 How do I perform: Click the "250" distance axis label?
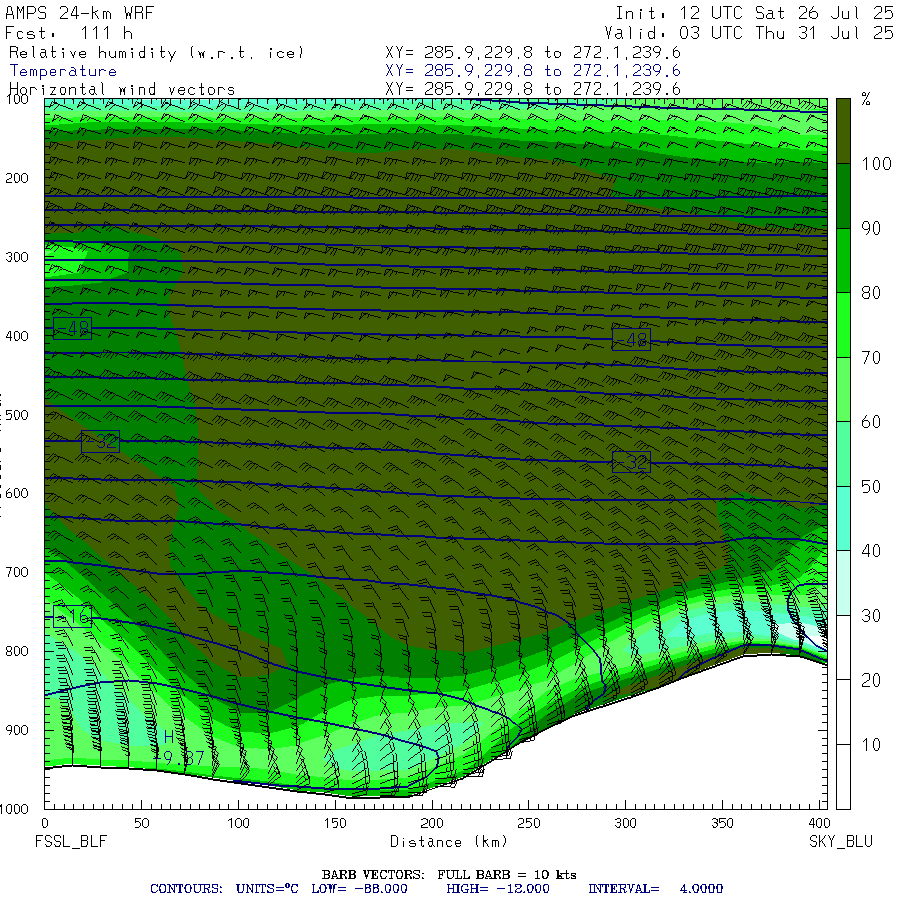click(529, 823)
